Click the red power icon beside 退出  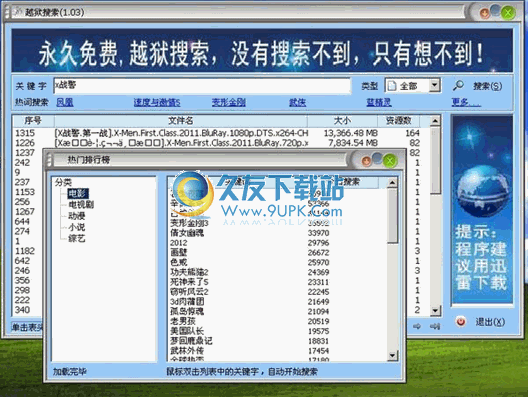click(461, 322)
